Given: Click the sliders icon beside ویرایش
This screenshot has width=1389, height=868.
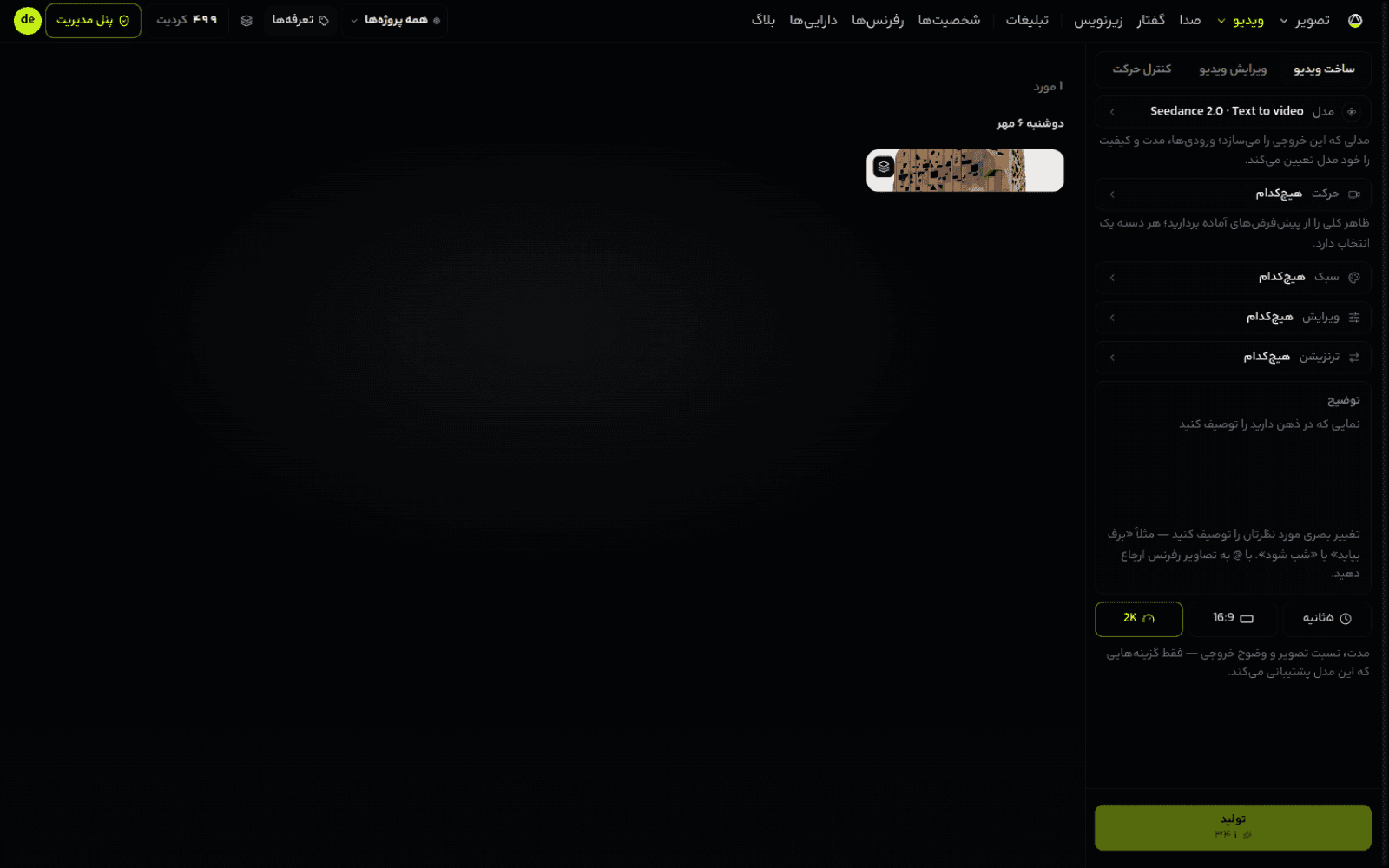Looking at the screenshot, I should (1354, 318).
